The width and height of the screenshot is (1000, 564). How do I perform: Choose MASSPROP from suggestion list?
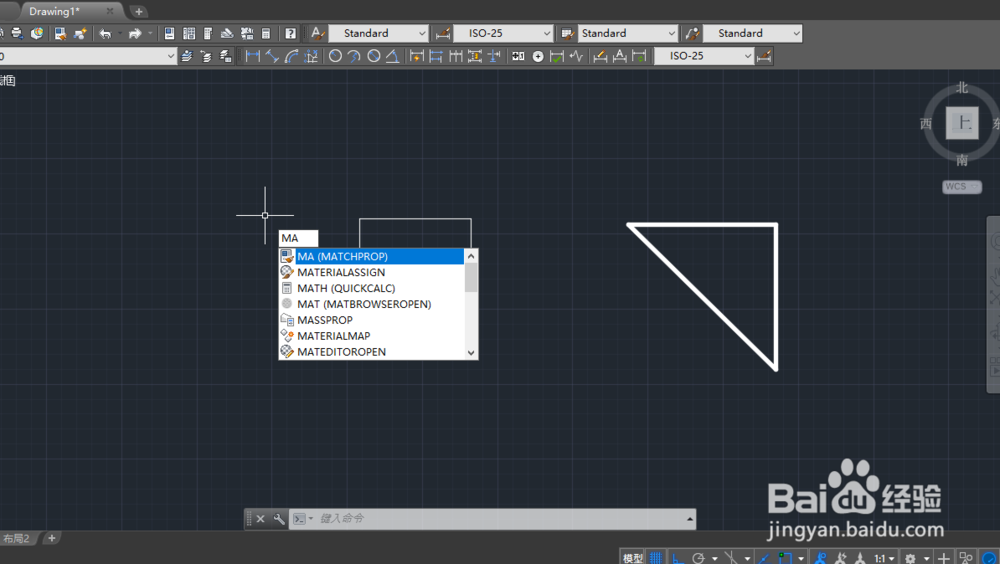[372, 320]
